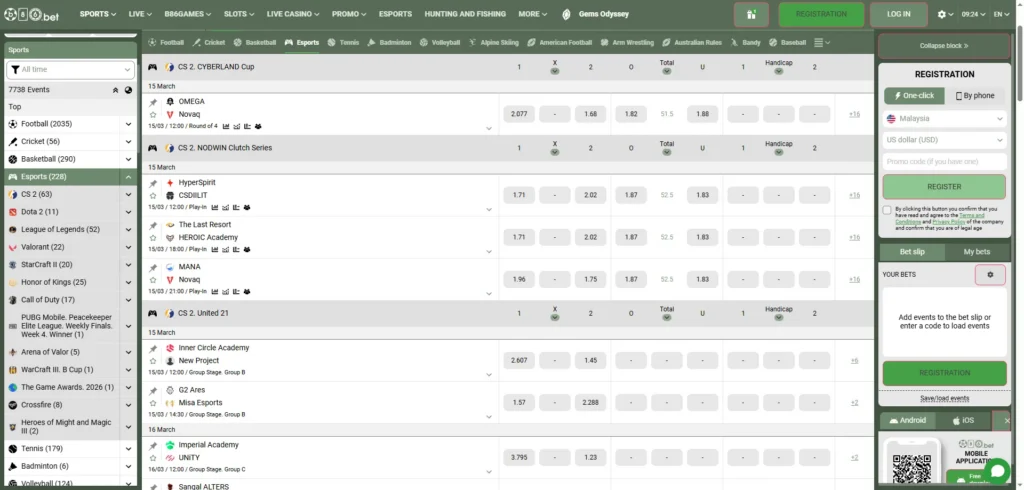Pin The Last Resort vs HEROIC Academy match
1024x490 pixels.
click(x=153, y=225)
